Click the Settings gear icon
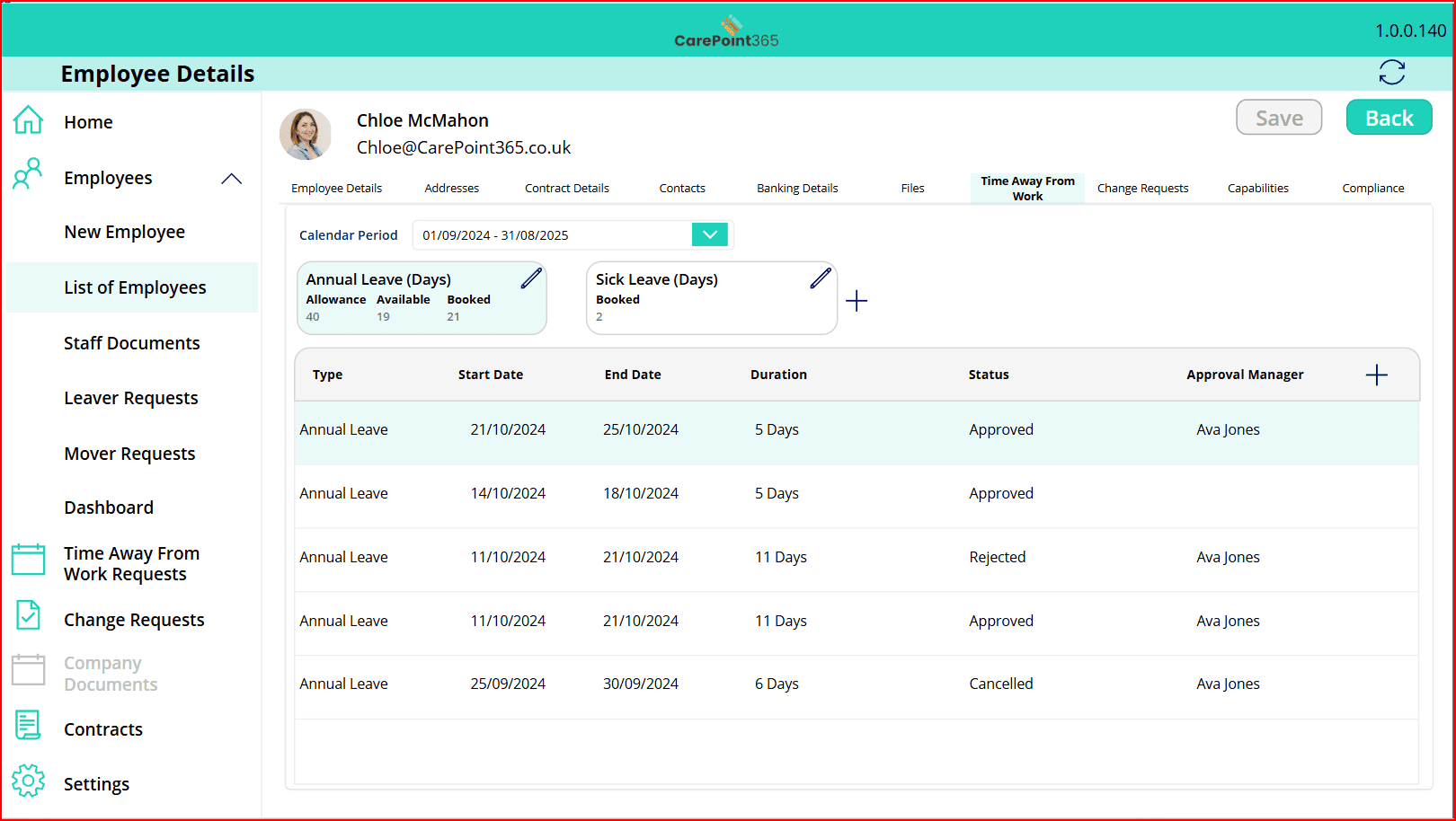The width and height of the screenshot is (1456, 821). point(28,781)
